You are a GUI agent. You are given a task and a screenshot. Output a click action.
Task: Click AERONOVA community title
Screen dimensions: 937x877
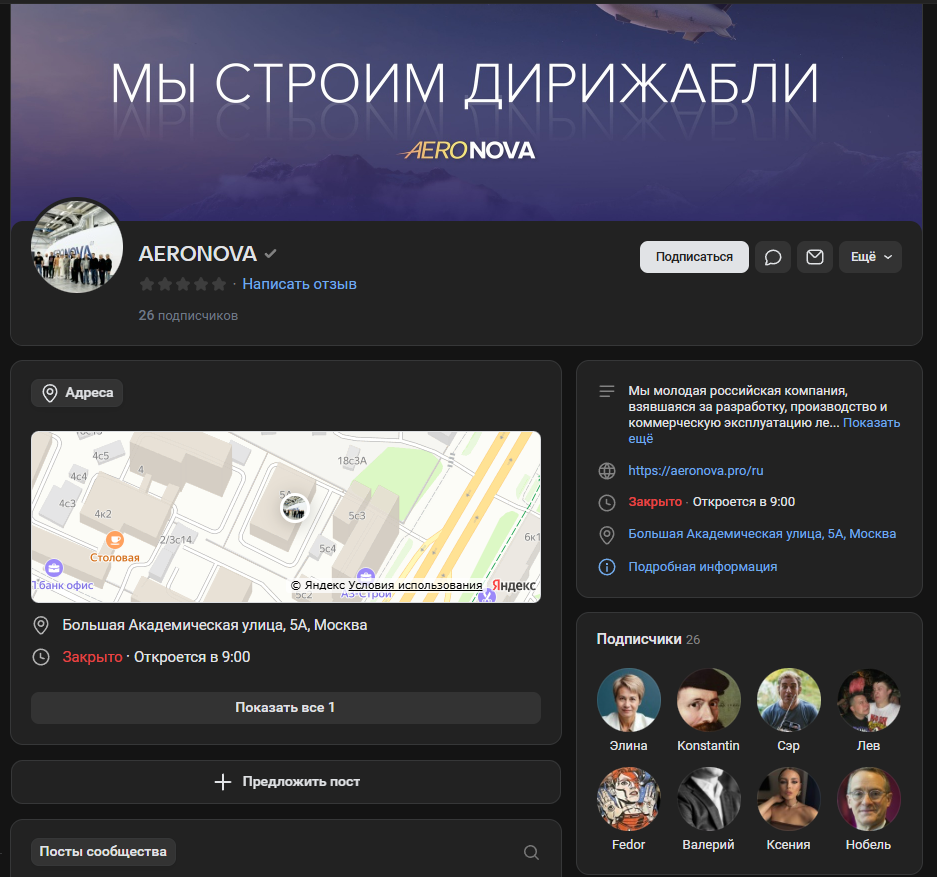click(x=198, y=254)
